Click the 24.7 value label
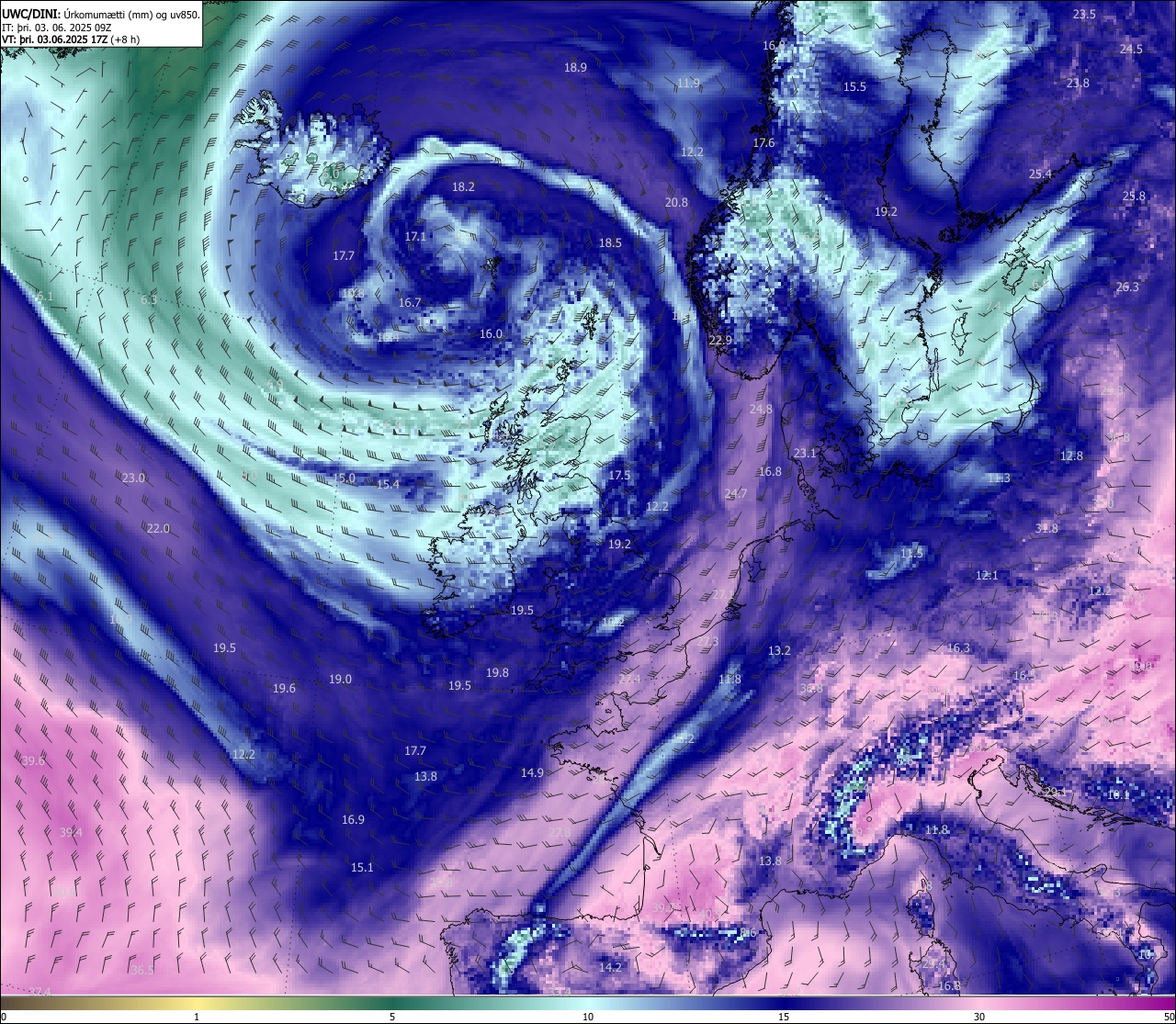The image size is (1176, 1024). coord(735,493)
